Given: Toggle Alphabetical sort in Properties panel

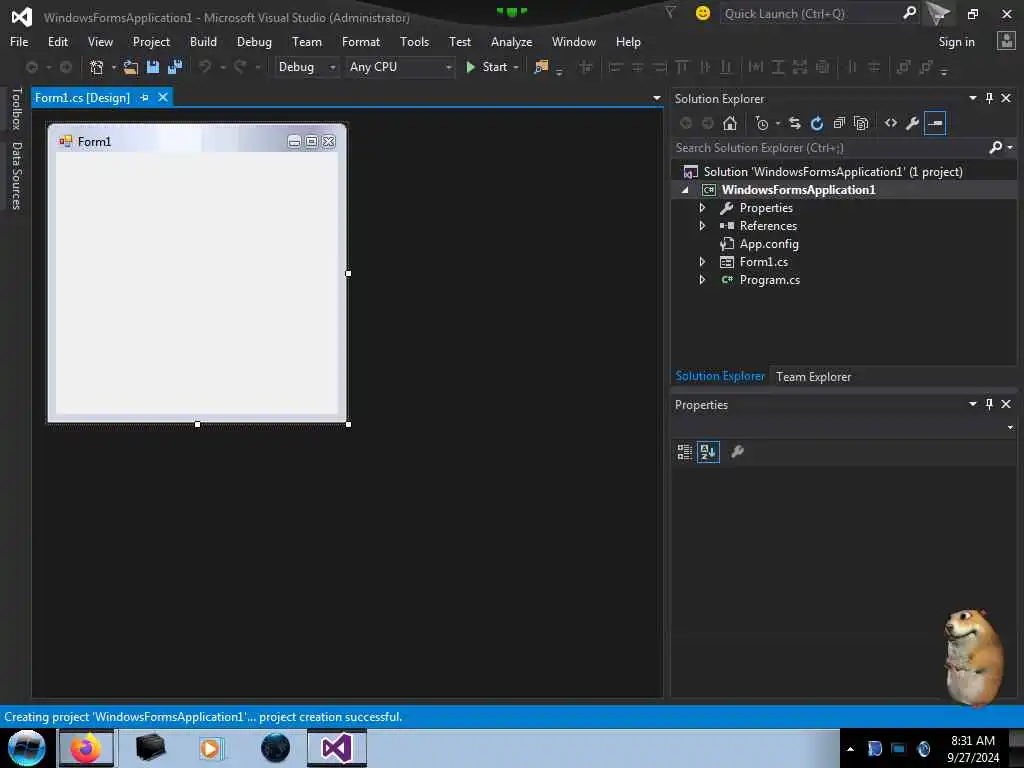Looking at the screenshot, I should 708,451.
